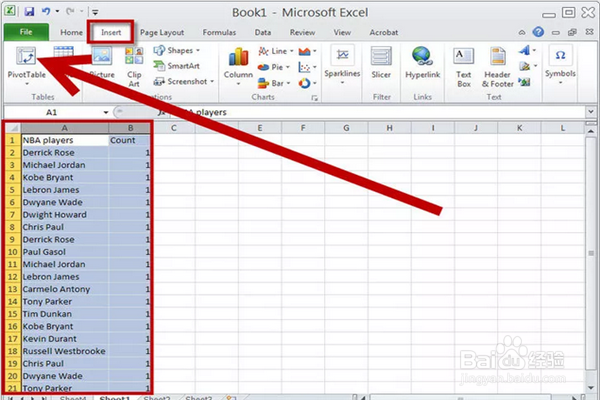Open Sparklines options
Screen dimensions: 600x400
point(342,65)
